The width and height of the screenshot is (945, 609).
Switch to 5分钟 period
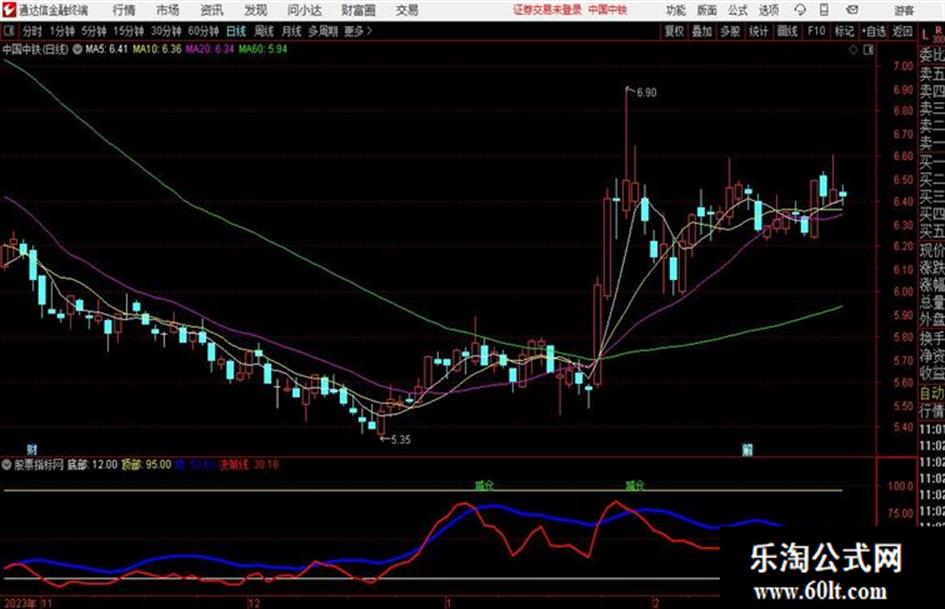click(93, 31)
